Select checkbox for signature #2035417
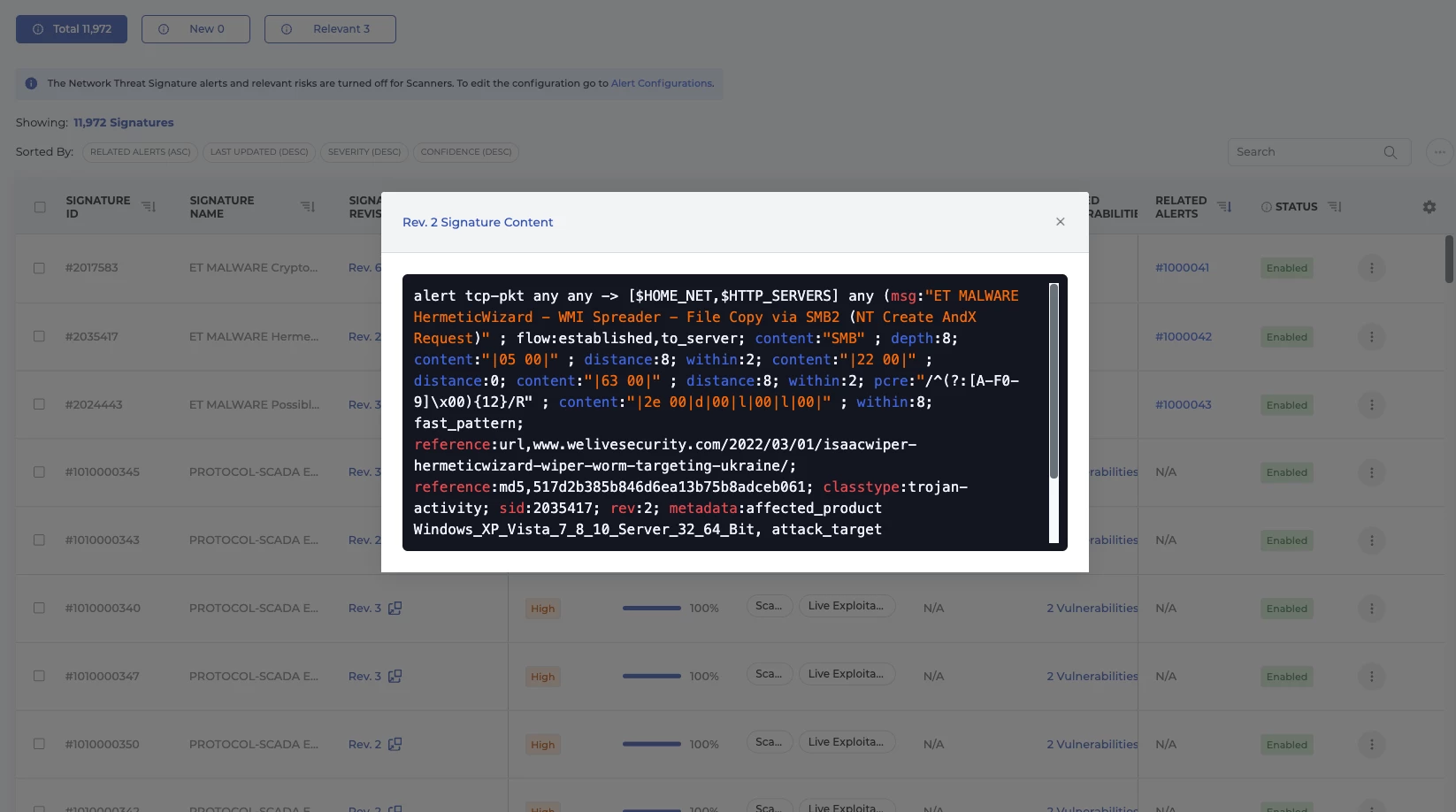The image size is (1456, 812). point(39,337)
